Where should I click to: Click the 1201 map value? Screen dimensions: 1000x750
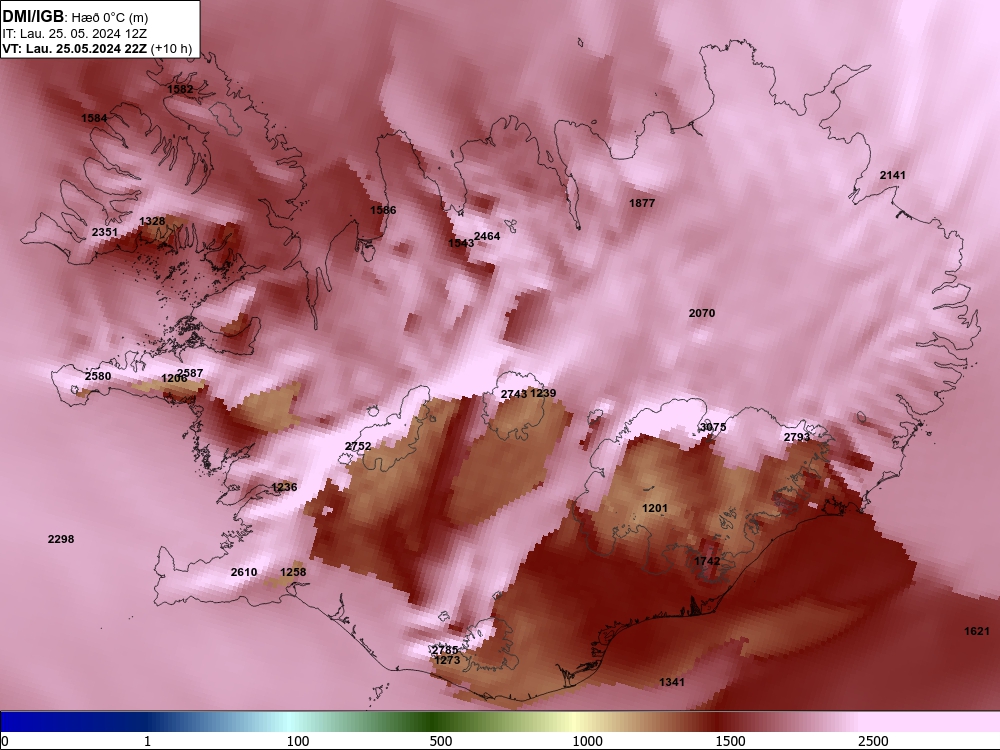[655, 508]
